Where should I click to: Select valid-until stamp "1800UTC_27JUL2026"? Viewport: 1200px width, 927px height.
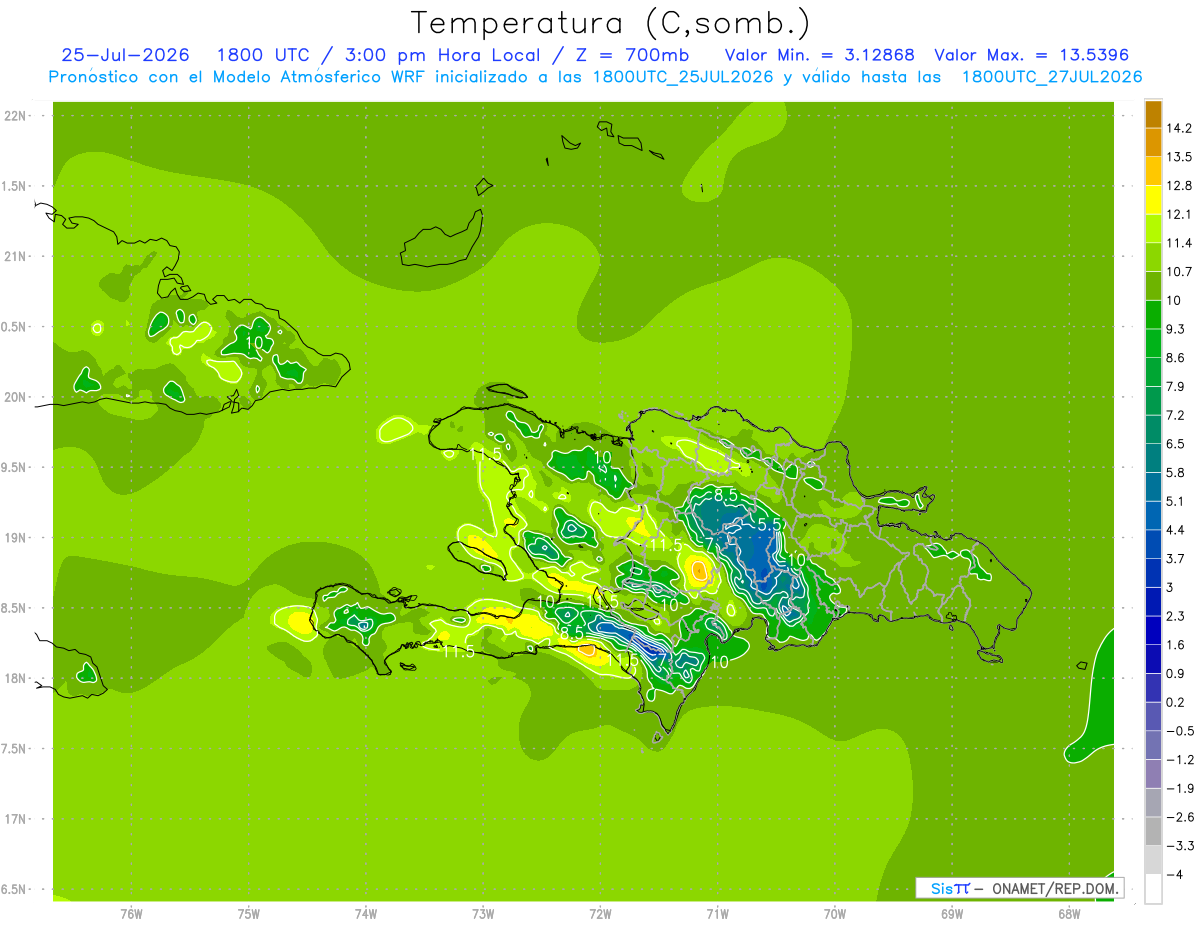pyautogui.click(x=1051, y=77)
